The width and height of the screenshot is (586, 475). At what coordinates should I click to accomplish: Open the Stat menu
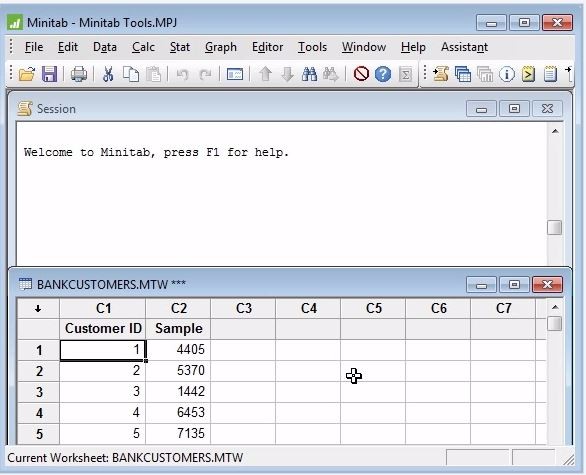point(180,47)
